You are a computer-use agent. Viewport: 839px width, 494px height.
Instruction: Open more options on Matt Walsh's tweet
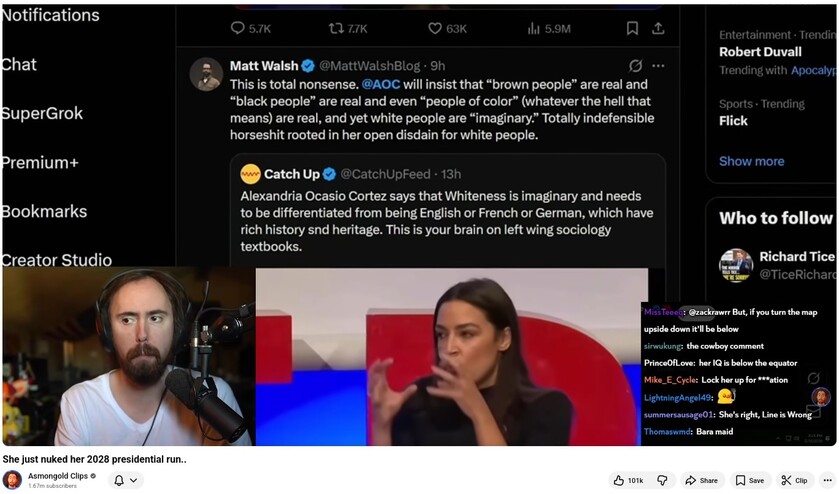click(658, 66)
